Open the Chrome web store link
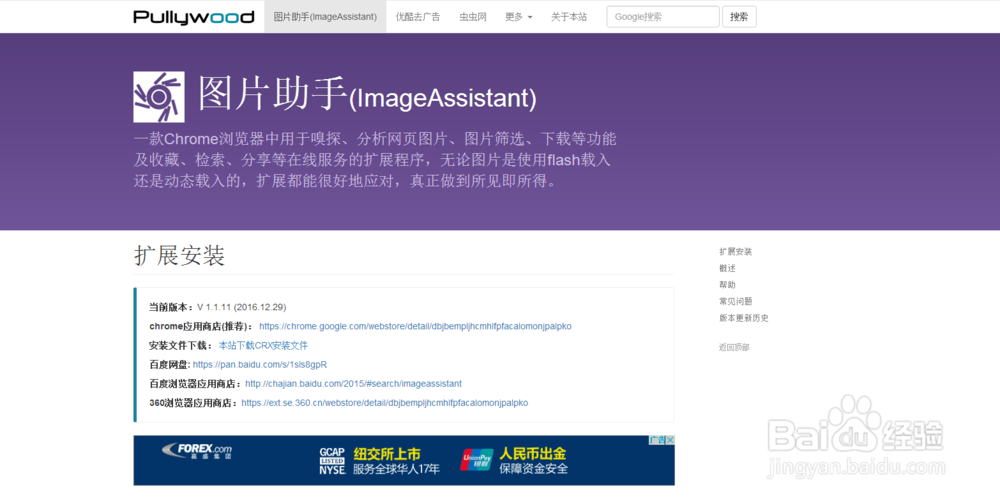This screenshot has width=1000, height=501. 415,326
